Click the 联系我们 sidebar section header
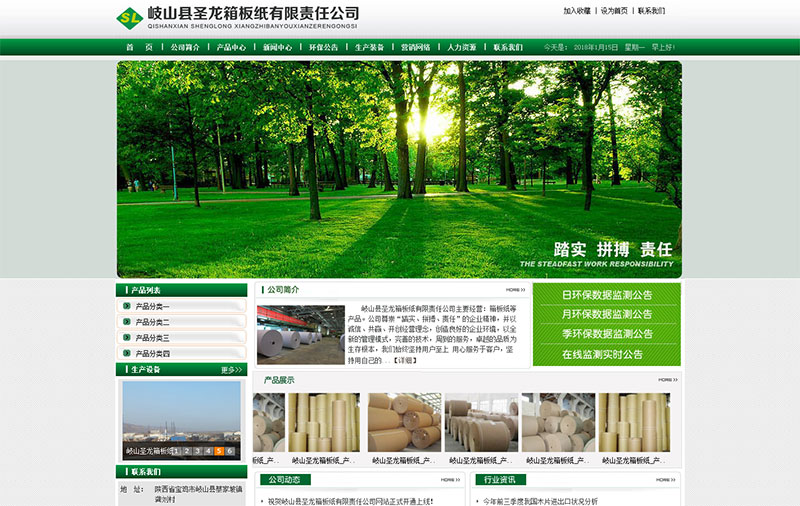 [182, 471]
